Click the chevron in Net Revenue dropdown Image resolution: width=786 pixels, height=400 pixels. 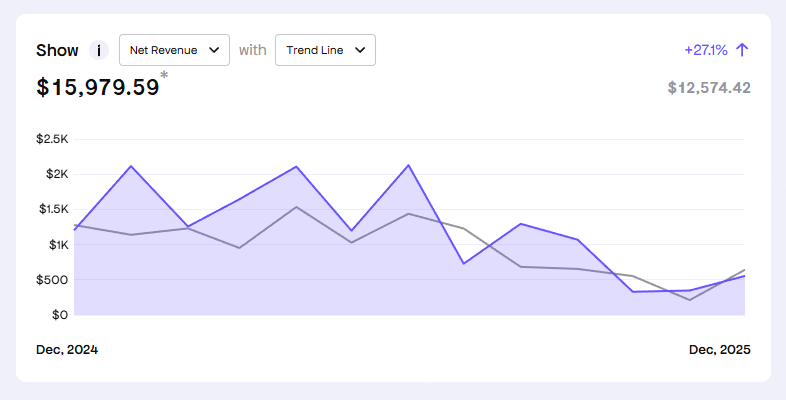(x=214, y=50)
